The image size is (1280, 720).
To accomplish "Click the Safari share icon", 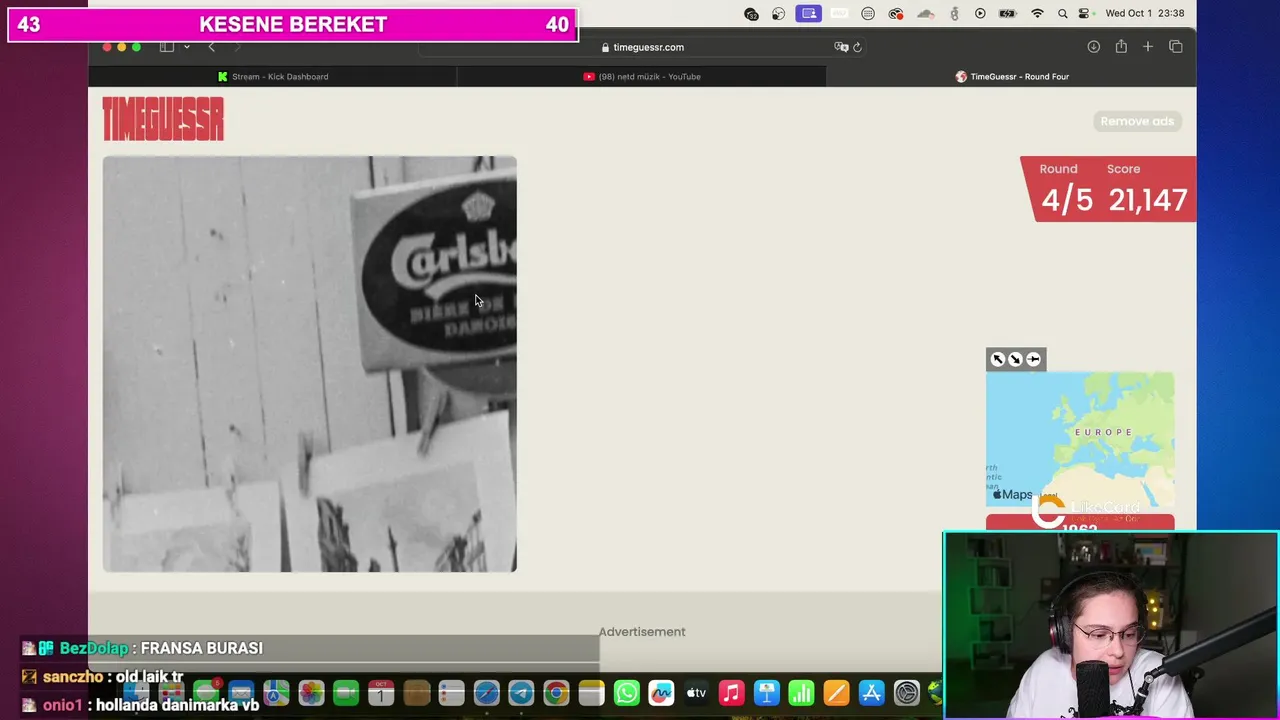I will [x=1121, y=47].
